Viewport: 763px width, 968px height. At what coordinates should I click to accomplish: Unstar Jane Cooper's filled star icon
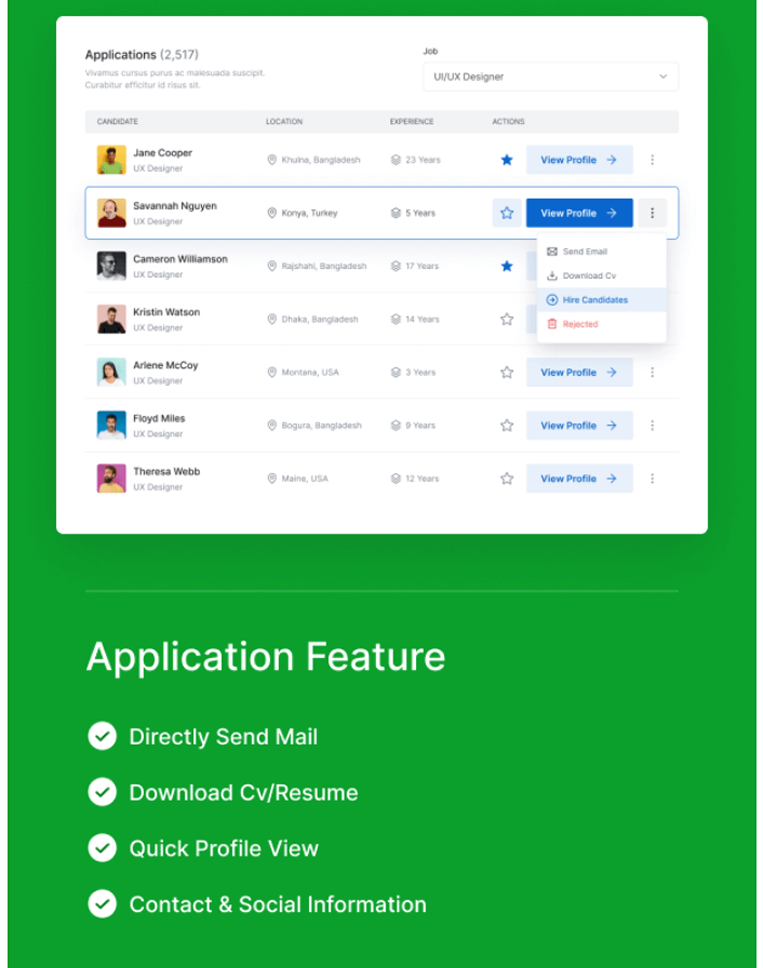pyautogui.click(x=506, y=160)
